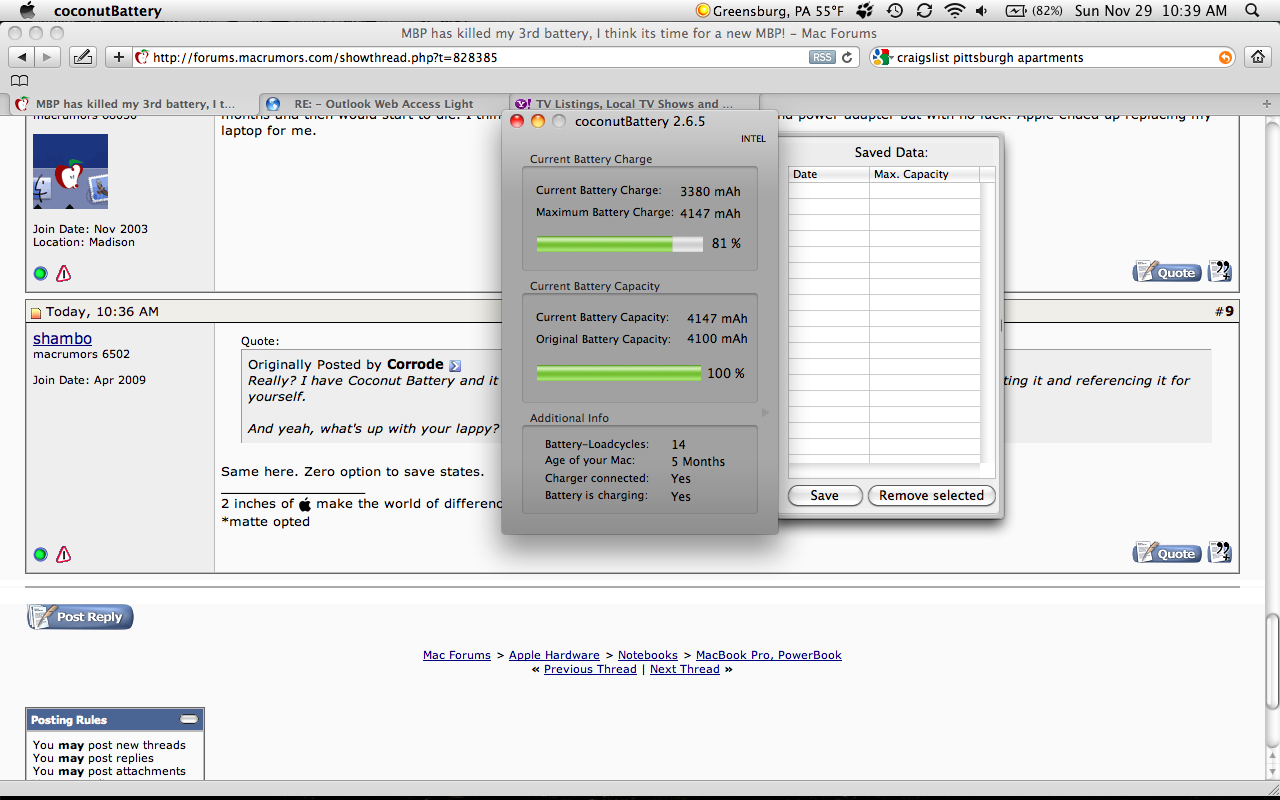
Task: Open the Wi-Fi status menu
Action: click(955, 11)
